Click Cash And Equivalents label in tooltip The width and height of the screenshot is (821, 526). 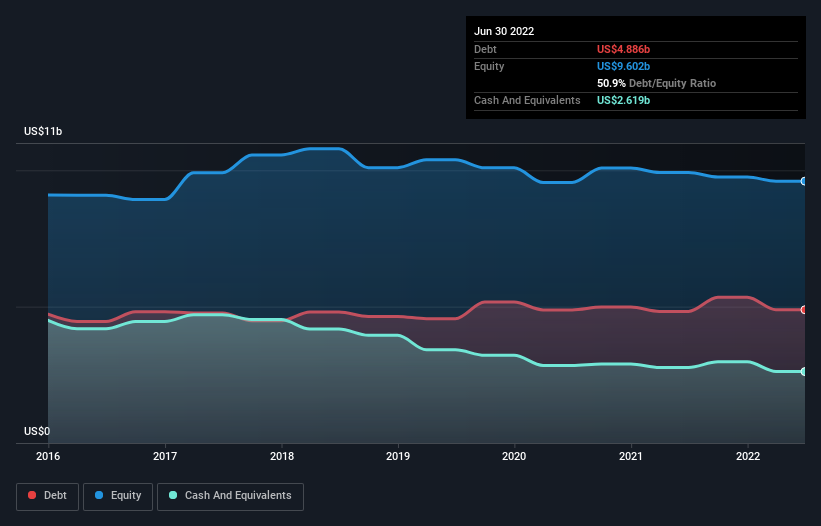pyautogui.click(x=527, y=100)
